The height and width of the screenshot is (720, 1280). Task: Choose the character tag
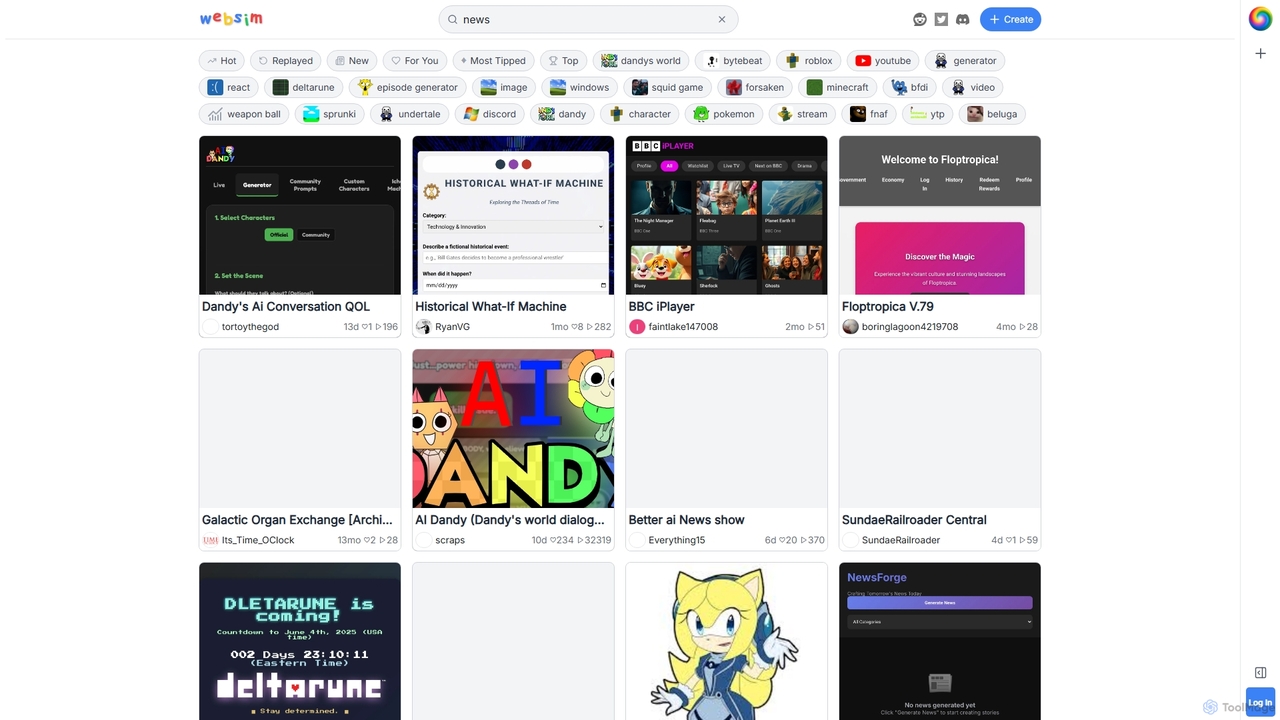(641, 114)
